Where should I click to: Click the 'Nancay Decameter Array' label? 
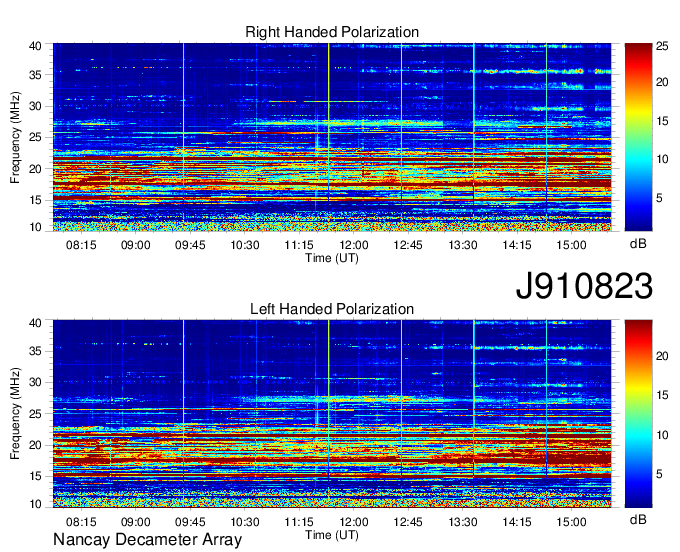[x=147, y=540]
